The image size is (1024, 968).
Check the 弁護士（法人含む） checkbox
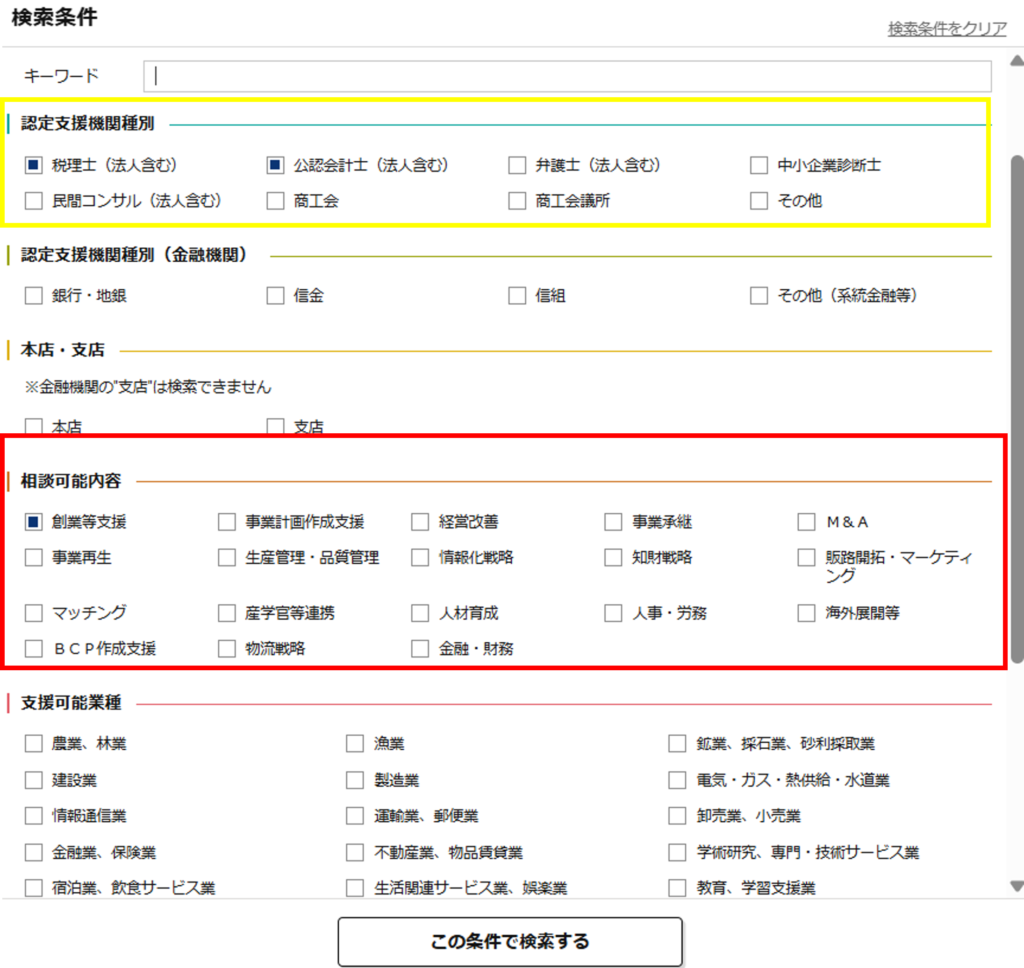517,165
